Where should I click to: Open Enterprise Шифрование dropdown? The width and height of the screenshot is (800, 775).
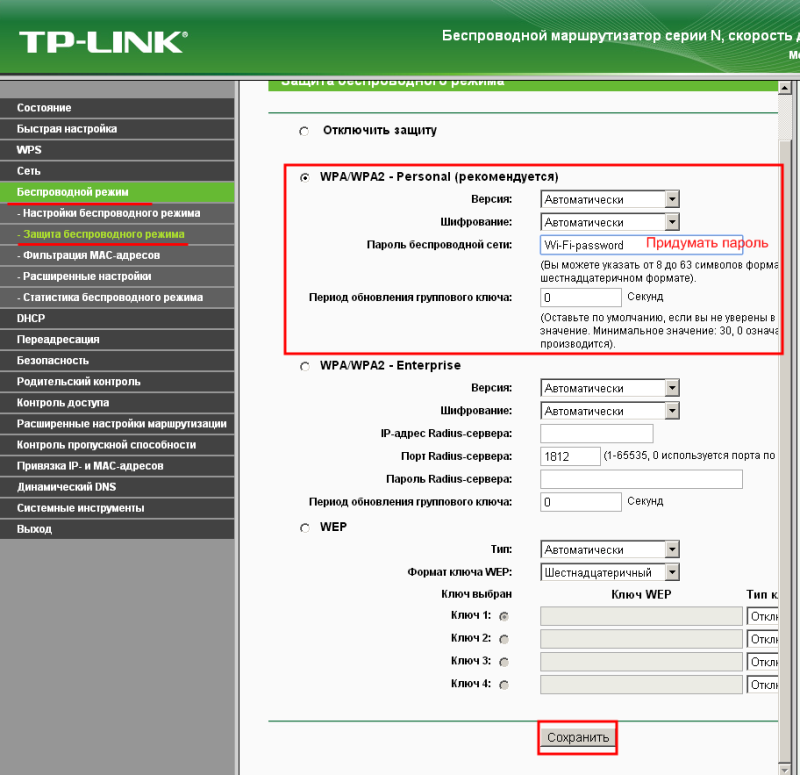pos(610,411)
